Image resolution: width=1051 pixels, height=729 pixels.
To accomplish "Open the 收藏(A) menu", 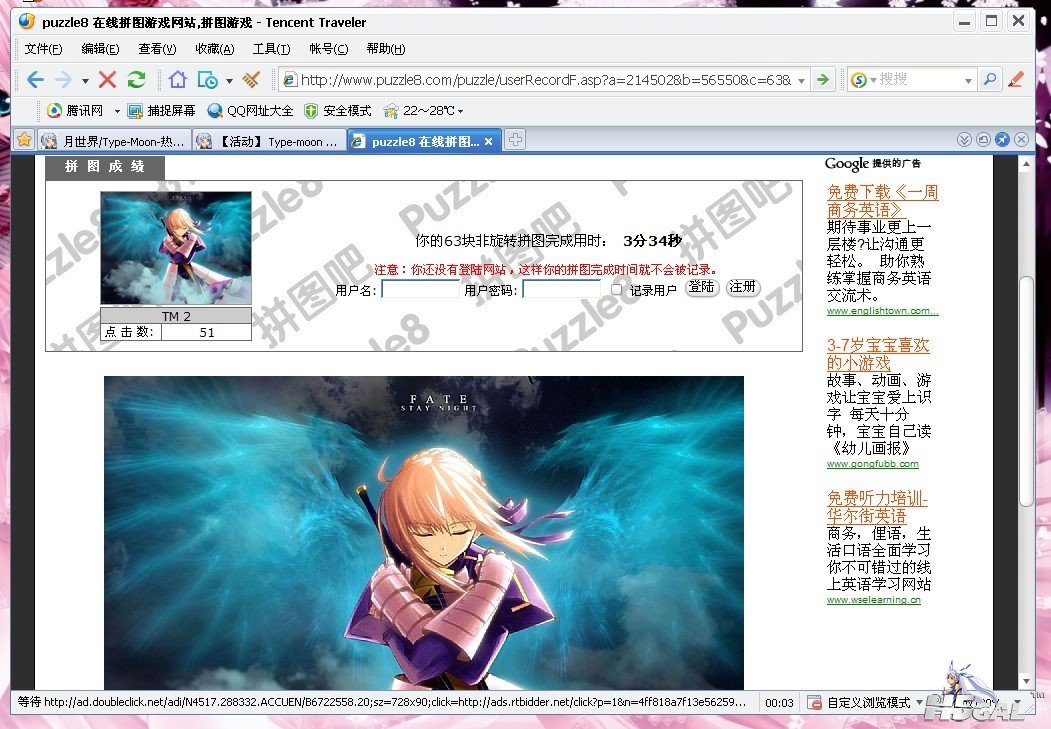I will [x=214, y=49].
